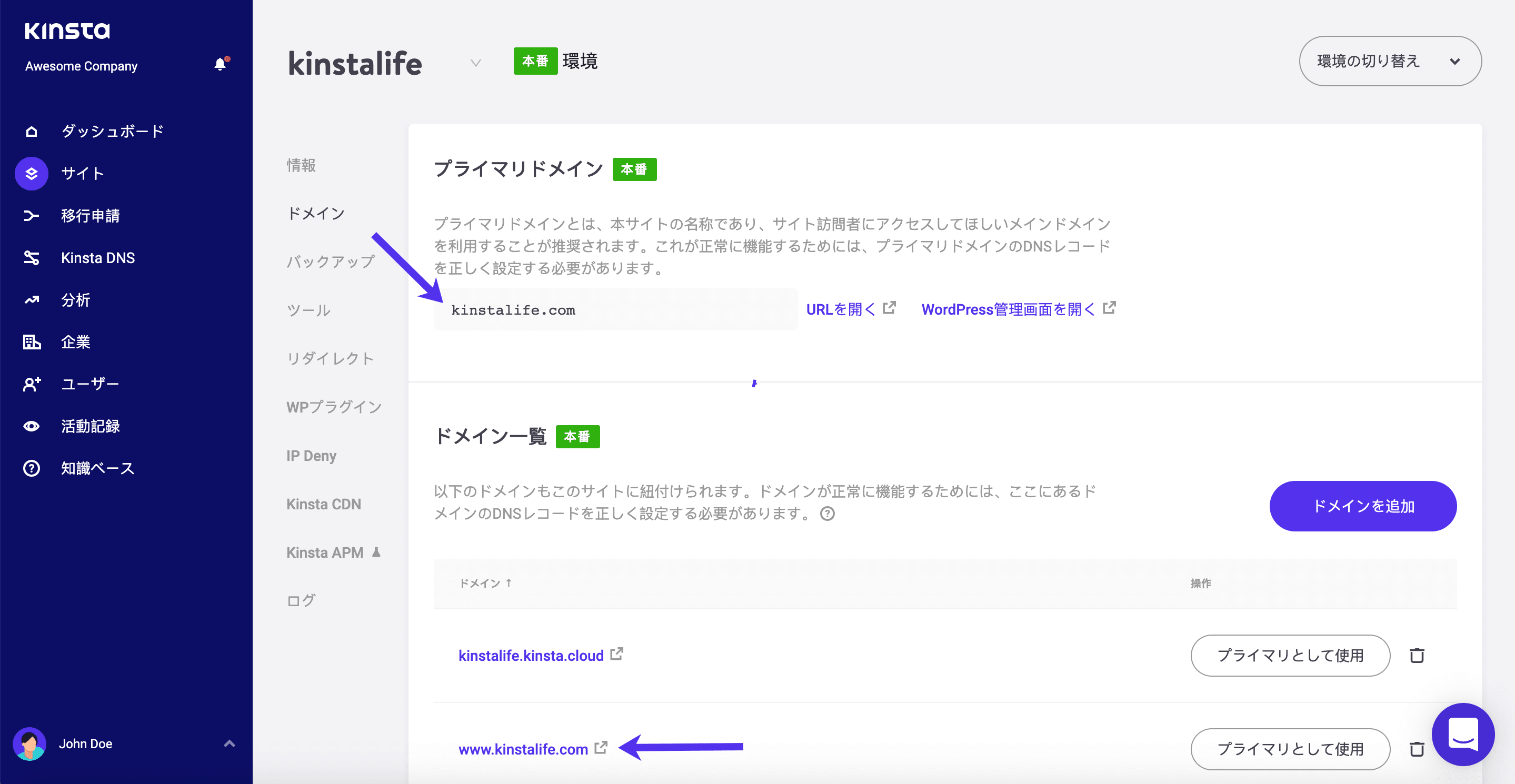Image resolution: width=1515 pixels, height=784 pixels.
Task: Switch to the WPプラグイン tab
Action: pos(334,407)
